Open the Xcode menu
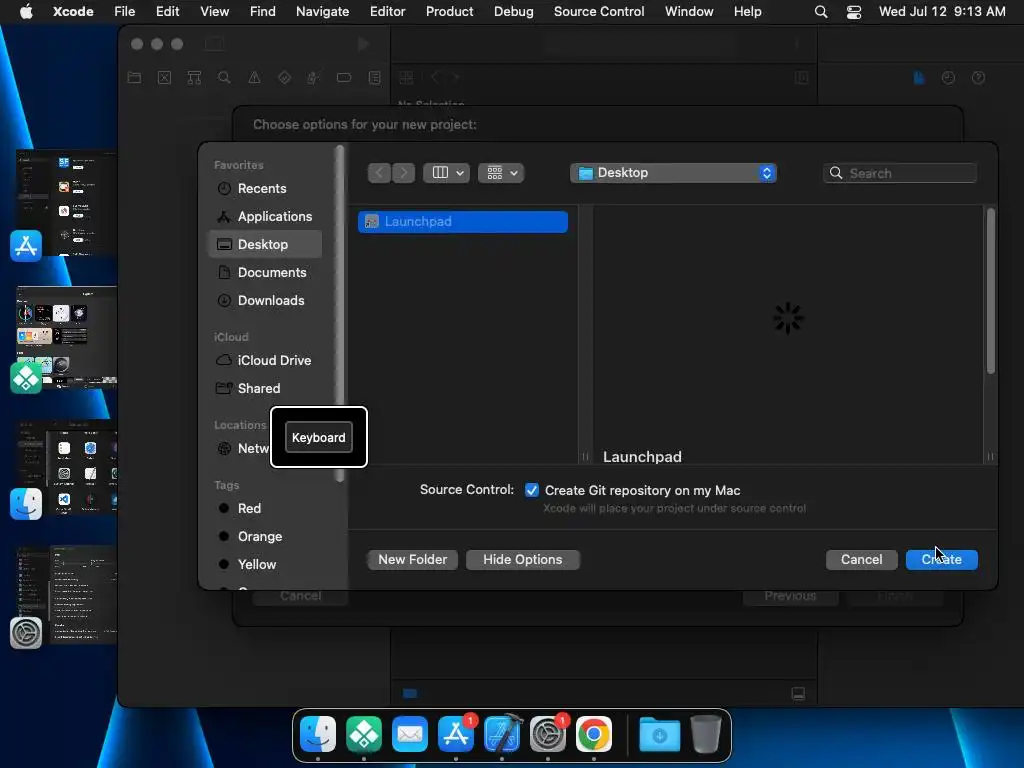 [x=73, y=11]
